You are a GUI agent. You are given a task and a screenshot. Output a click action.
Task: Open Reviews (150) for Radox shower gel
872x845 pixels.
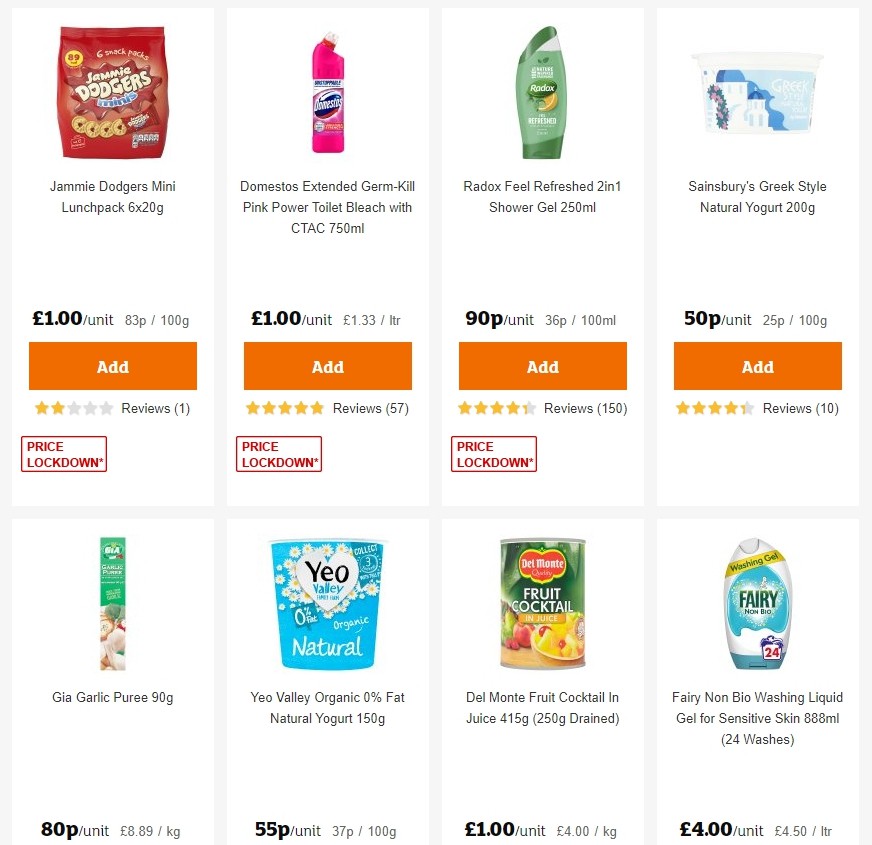tap(594, 408)
